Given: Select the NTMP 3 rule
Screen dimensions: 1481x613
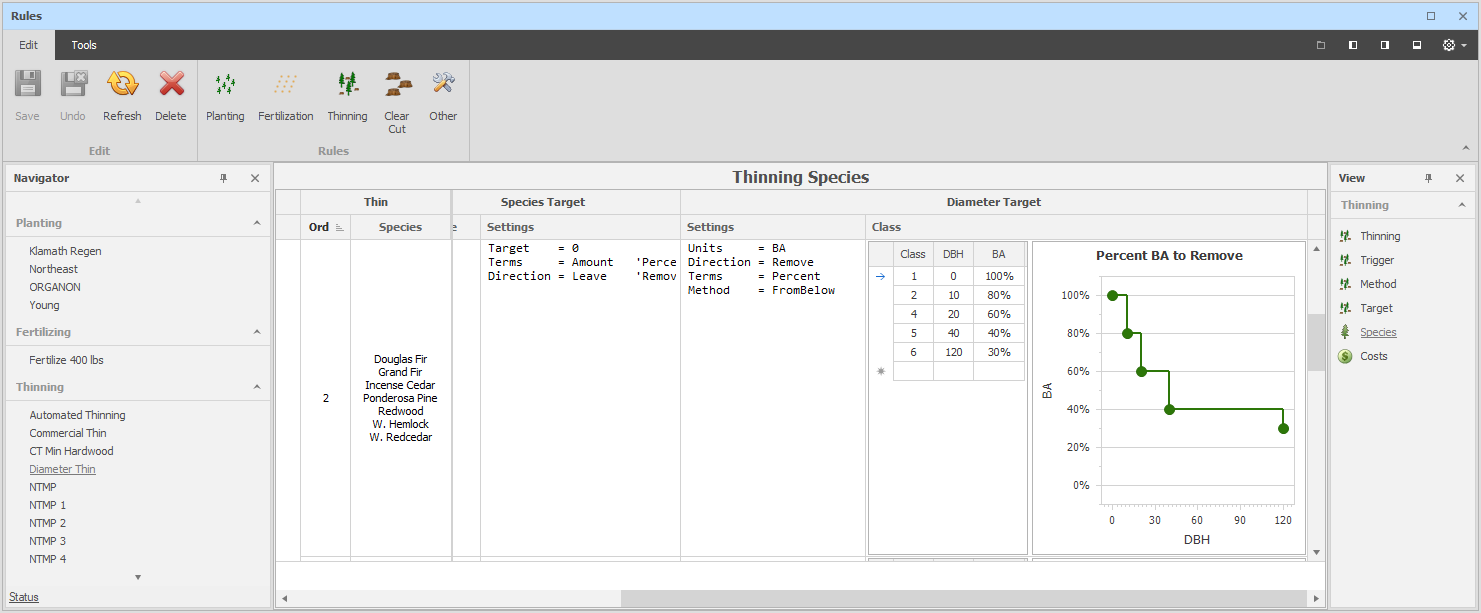Looking at the screenshot, I should pyautogui.click(x=48, y=541).
